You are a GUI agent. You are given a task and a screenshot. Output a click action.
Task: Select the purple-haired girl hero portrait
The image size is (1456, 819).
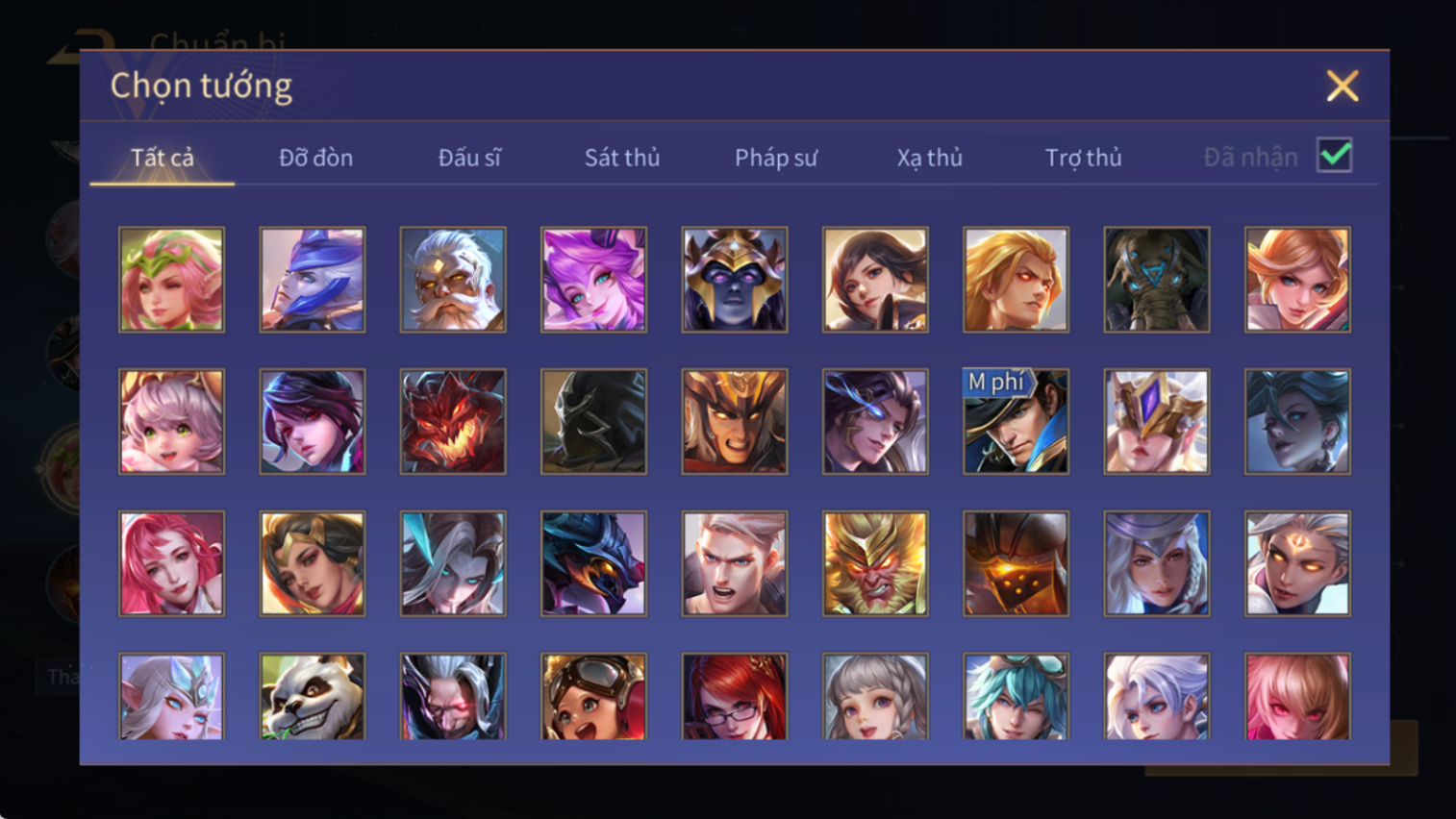[x=593, y=280]
